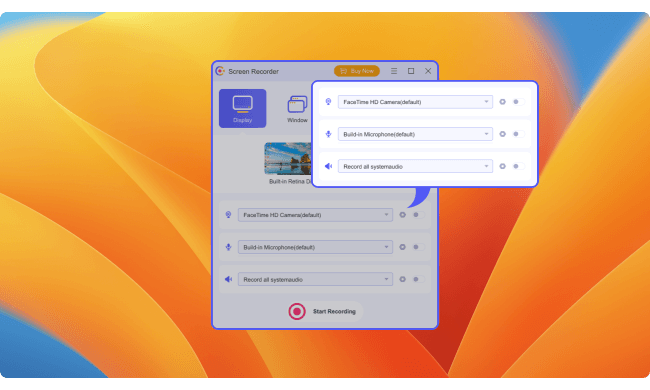Click the microphone icon in main window
The image size is (650, 390).
pyautogui.click(x=228, y=247)
